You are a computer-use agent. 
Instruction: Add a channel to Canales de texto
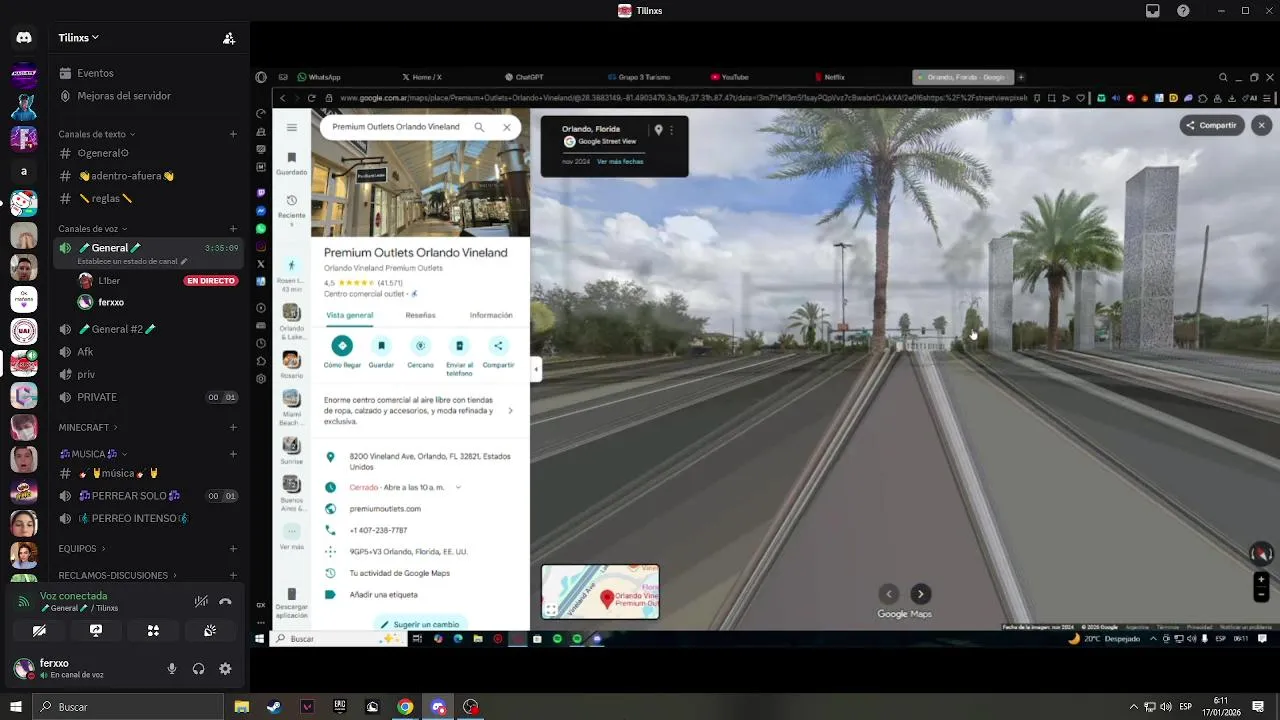[233, 134]
